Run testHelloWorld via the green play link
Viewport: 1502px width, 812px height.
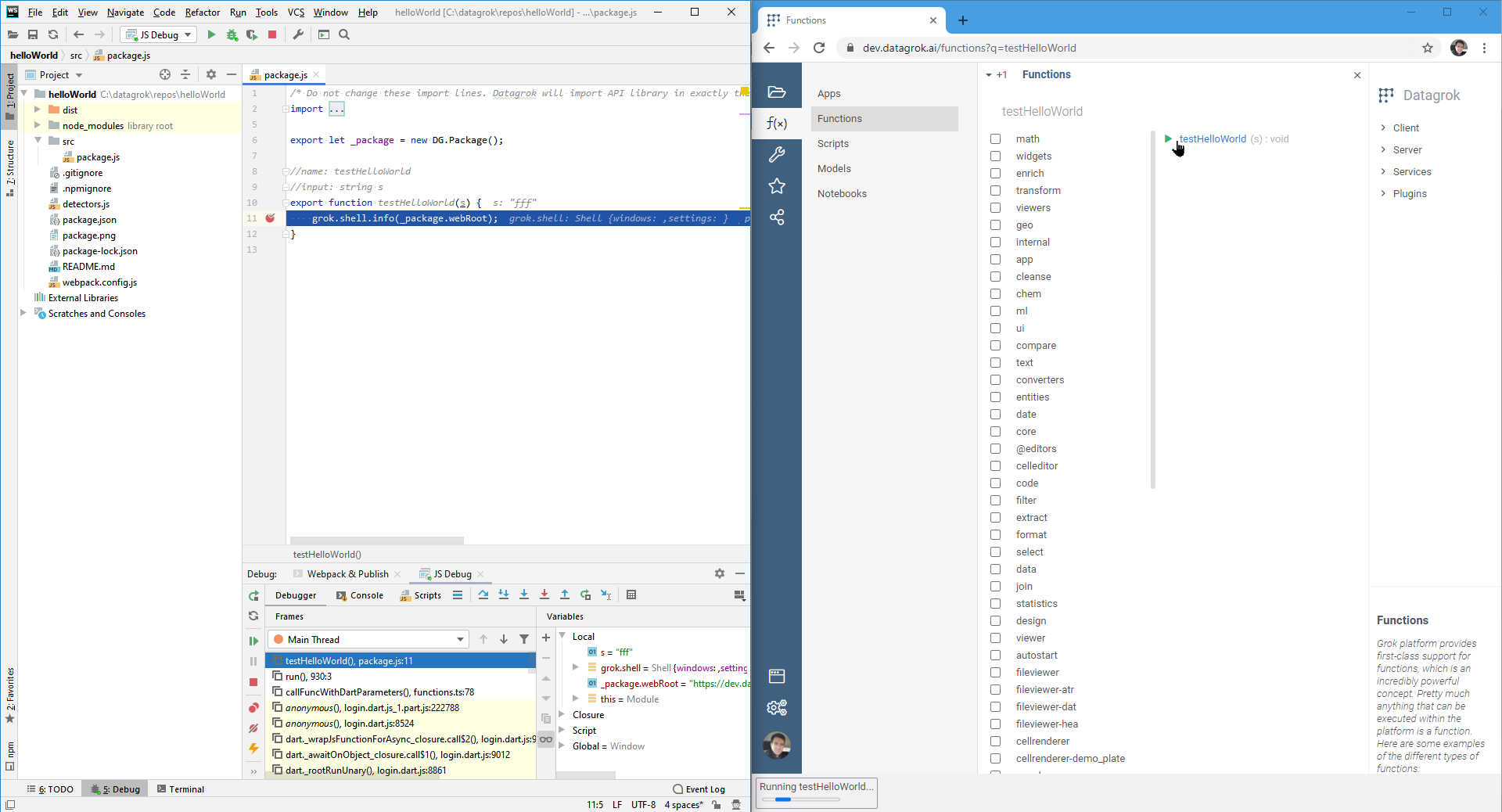click(x=1166, y=138)
